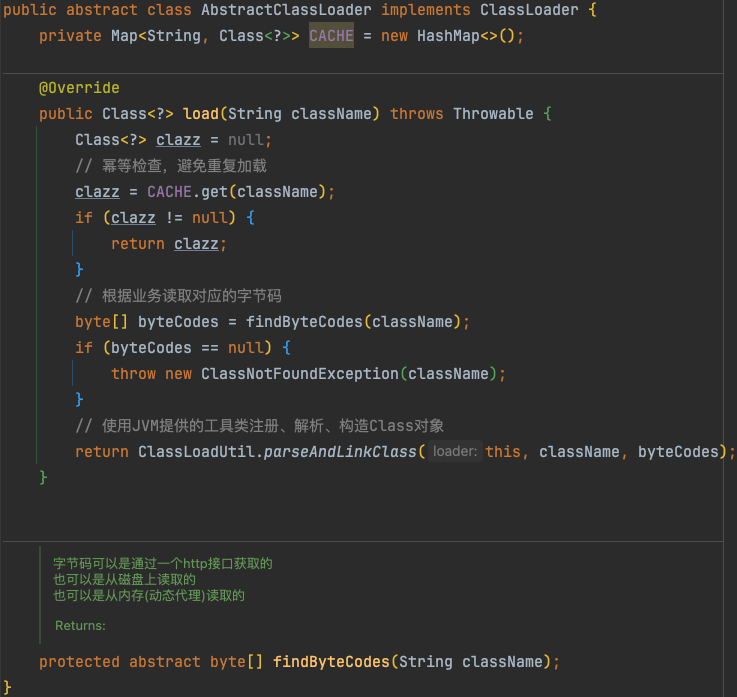Click the throws keyword in load signature

416,114
